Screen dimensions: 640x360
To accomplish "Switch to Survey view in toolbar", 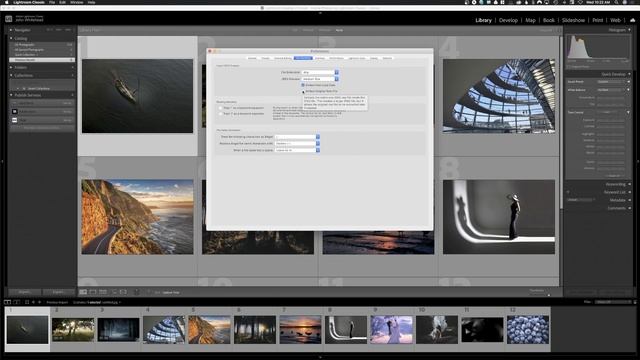I will [x=113, y=292].
